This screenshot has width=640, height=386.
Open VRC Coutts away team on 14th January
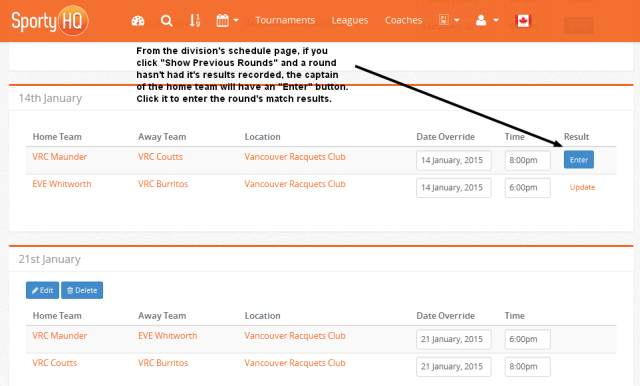pyautogui.click(x=160, y=157)
